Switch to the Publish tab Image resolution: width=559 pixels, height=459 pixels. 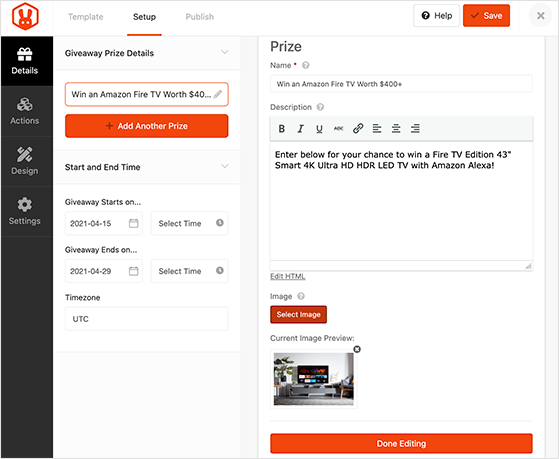(x=200, y=17)
